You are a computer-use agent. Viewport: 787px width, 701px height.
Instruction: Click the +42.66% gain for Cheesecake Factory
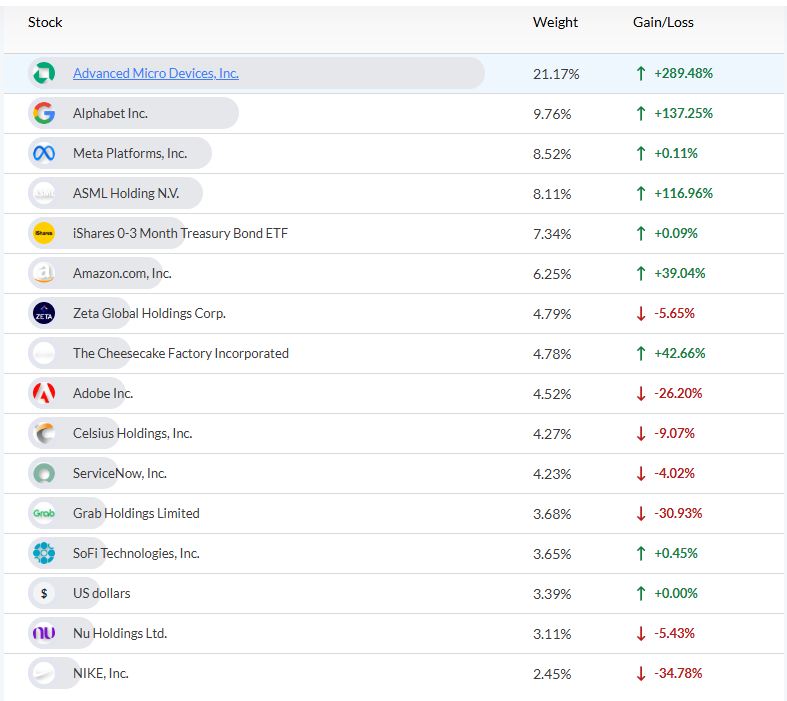click(680, 353)
